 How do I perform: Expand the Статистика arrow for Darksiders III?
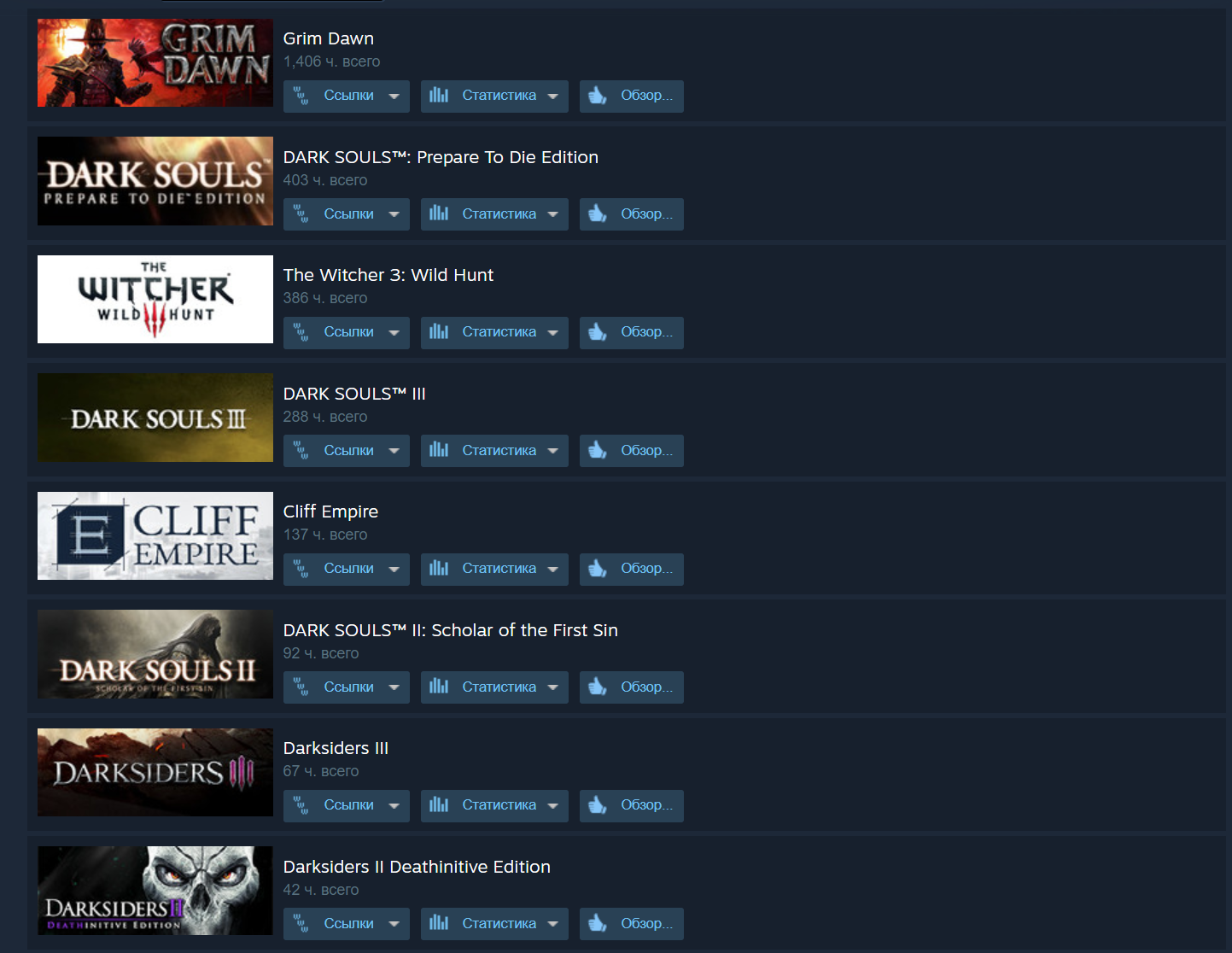[x=552, y=806]
